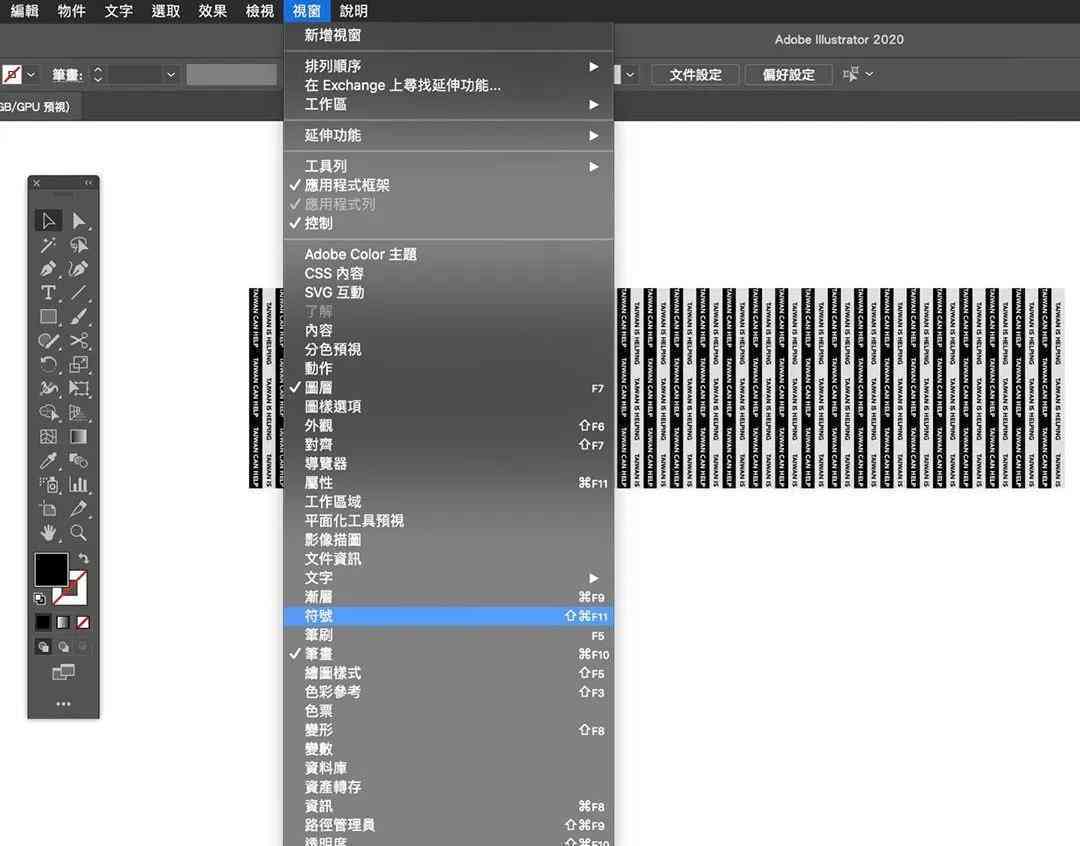Apply Gradient swatch below fill
Image resolution: width=1080 pixels, height=846 pixels.
coord(63,623)
